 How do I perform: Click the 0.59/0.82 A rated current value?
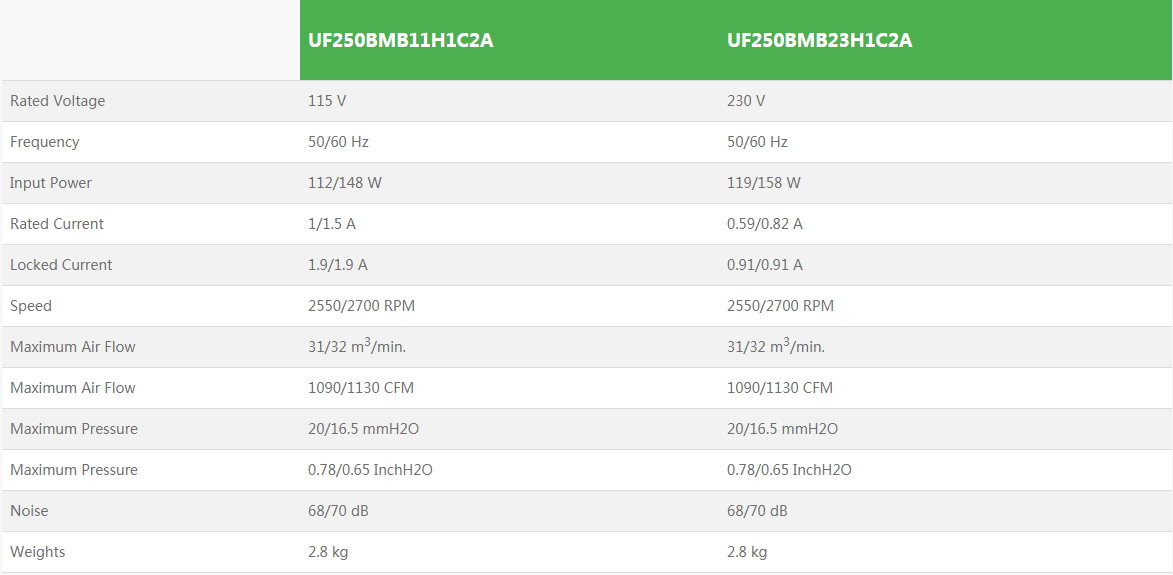tap(765, 224)
